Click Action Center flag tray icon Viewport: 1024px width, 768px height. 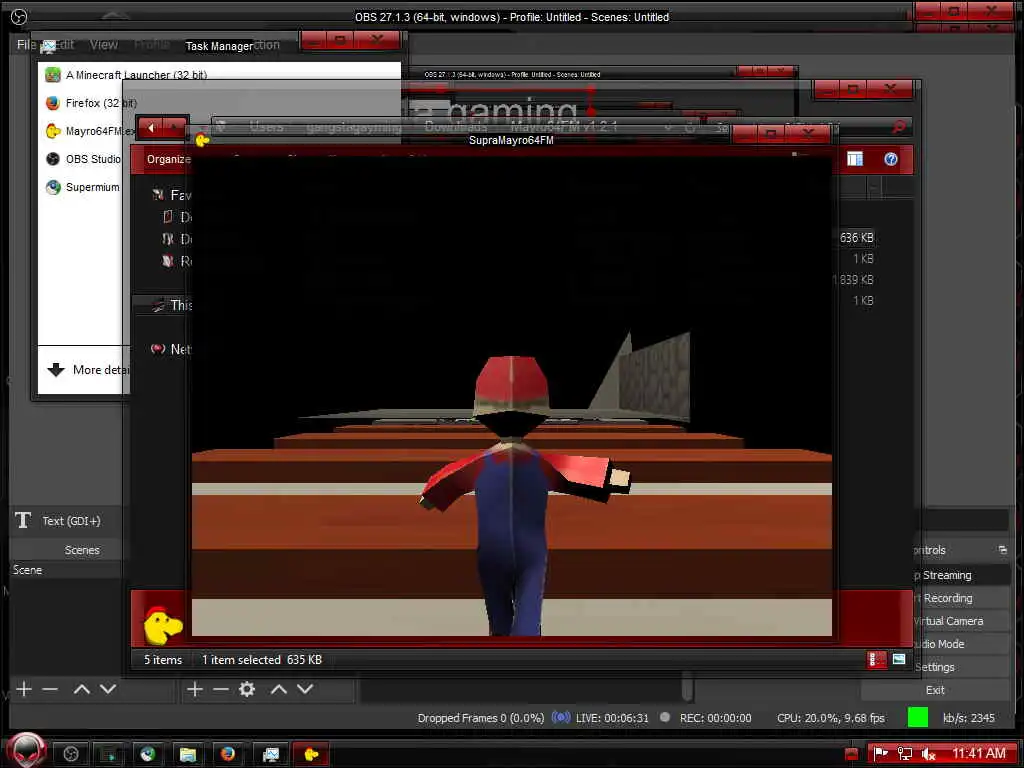(x=881, y=754)
